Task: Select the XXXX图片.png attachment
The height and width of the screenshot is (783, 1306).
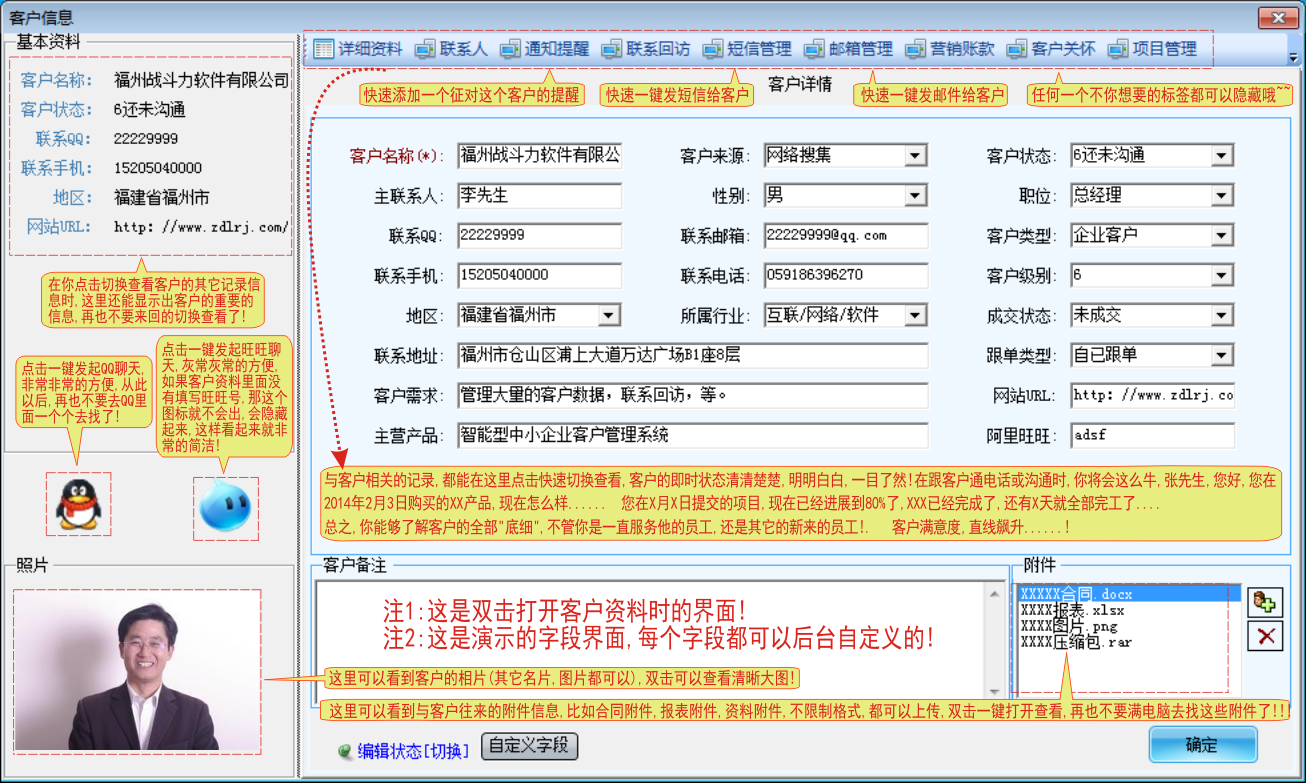Action: [1069, 626]
